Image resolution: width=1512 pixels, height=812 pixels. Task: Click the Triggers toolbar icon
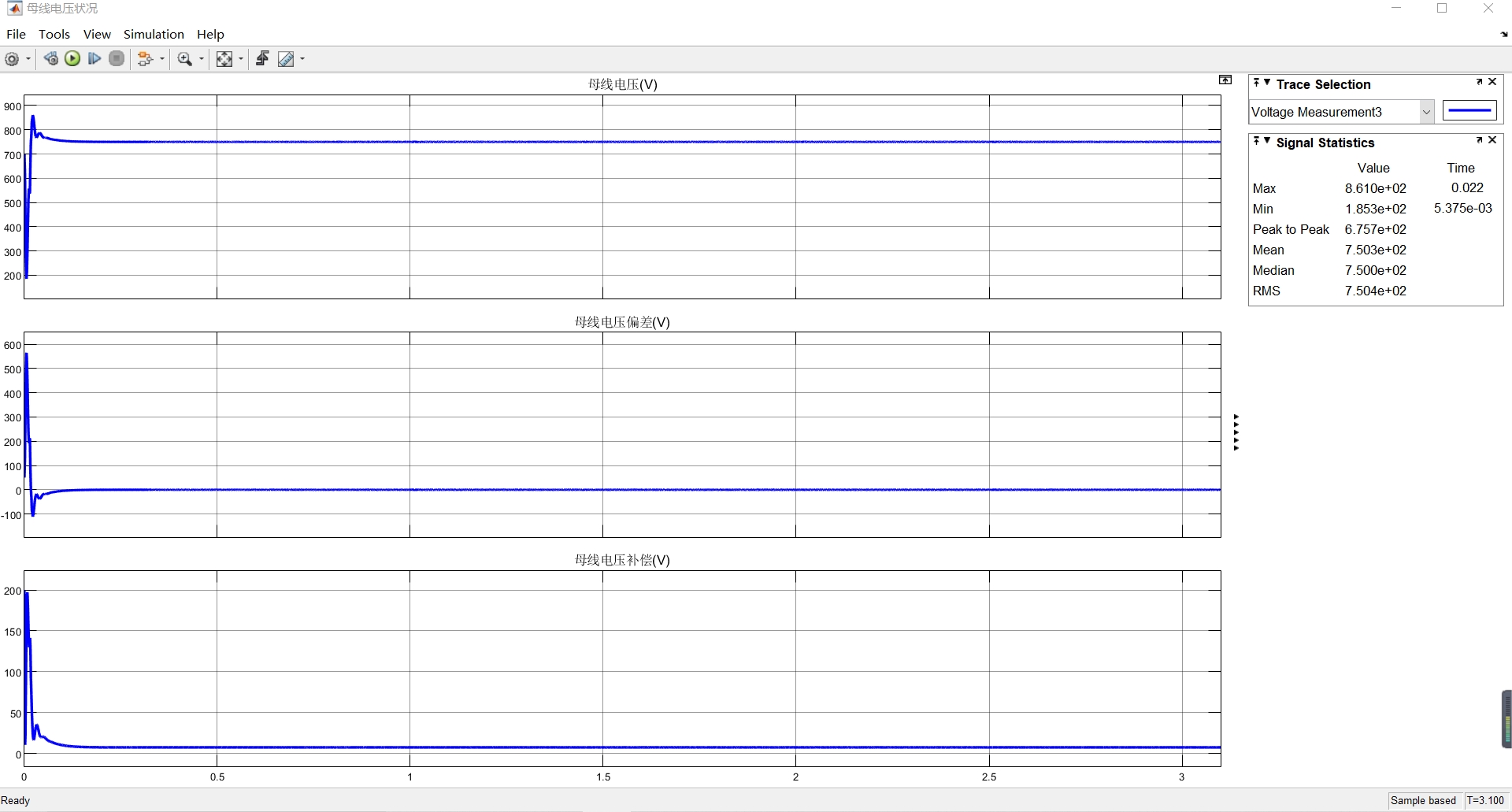(262, 59)
